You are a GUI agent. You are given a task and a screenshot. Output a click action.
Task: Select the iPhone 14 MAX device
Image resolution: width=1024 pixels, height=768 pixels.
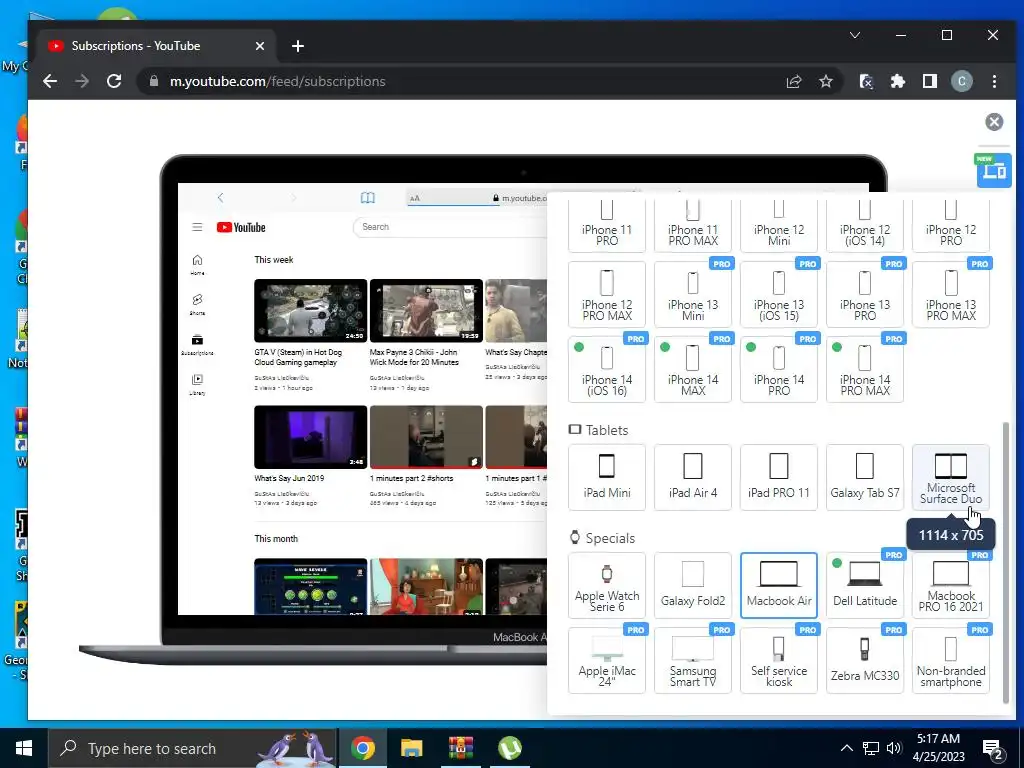693,370
